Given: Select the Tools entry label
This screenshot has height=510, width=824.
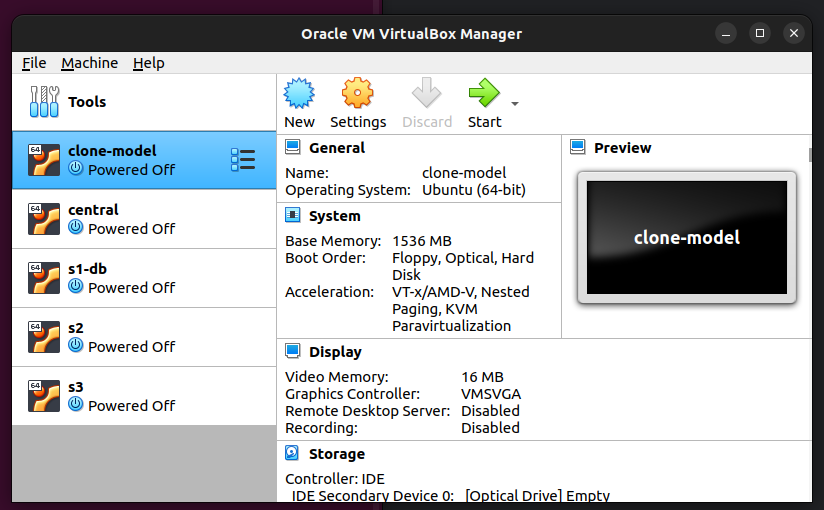Looking at the screenshot, I should pos(87,101).
